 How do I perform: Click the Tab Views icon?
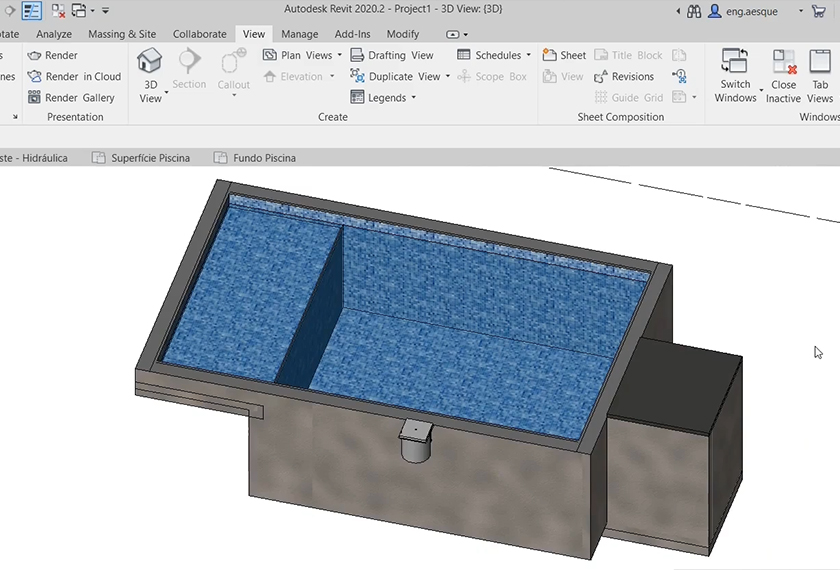(820, 62)
